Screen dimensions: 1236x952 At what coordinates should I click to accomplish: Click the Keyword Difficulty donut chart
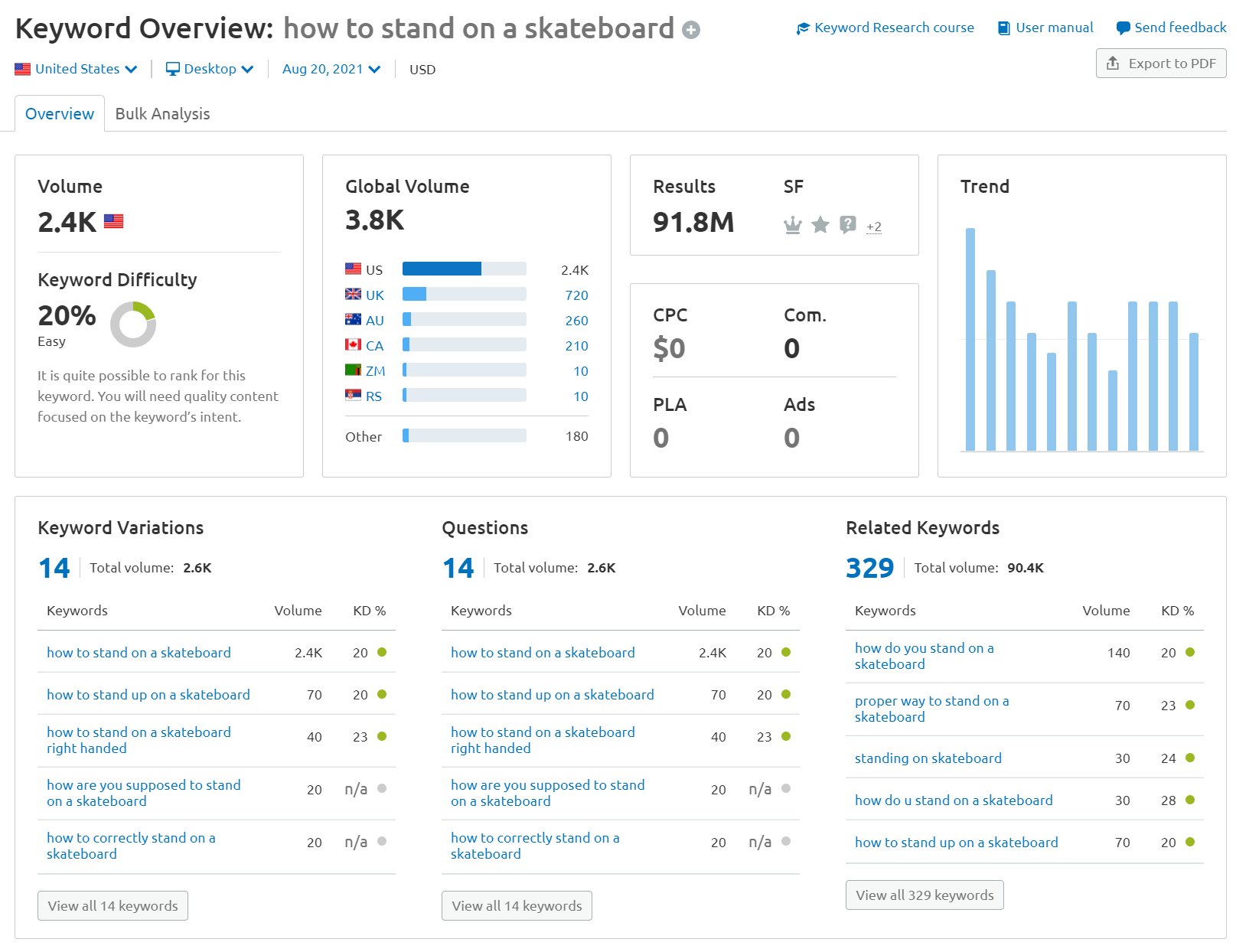133,324
